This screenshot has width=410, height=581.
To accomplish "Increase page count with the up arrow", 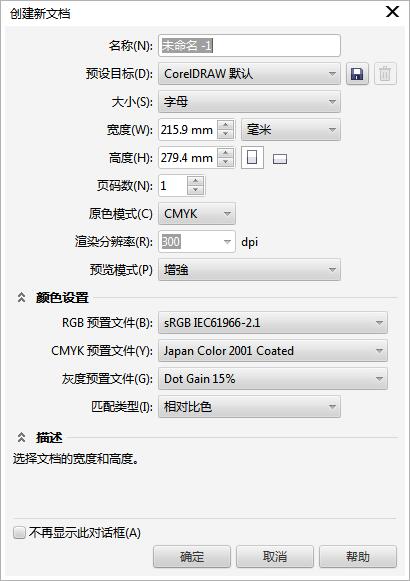I will point(196,181).
